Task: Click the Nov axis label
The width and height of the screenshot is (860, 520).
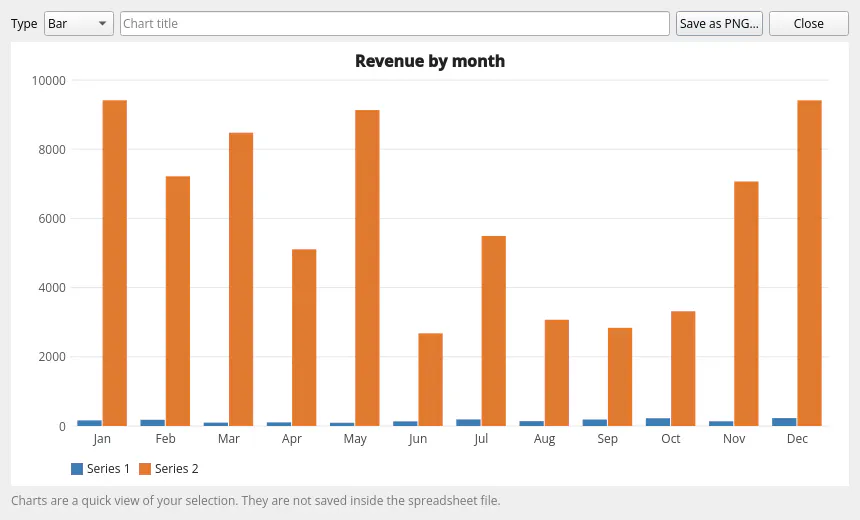Action: point(734,439)
